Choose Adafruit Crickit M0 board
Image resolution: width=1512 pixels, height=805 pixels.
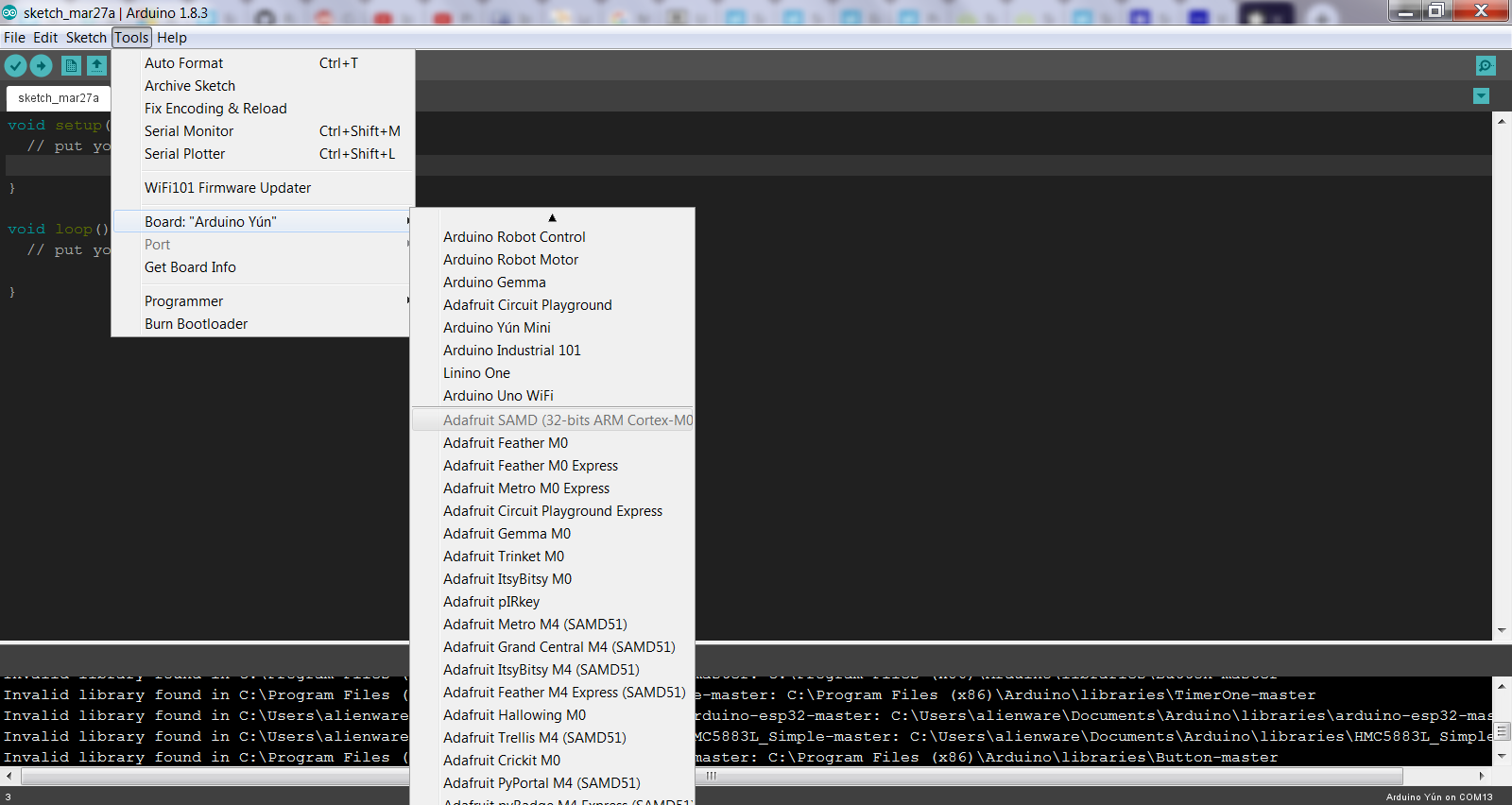[x=553, y=761]
